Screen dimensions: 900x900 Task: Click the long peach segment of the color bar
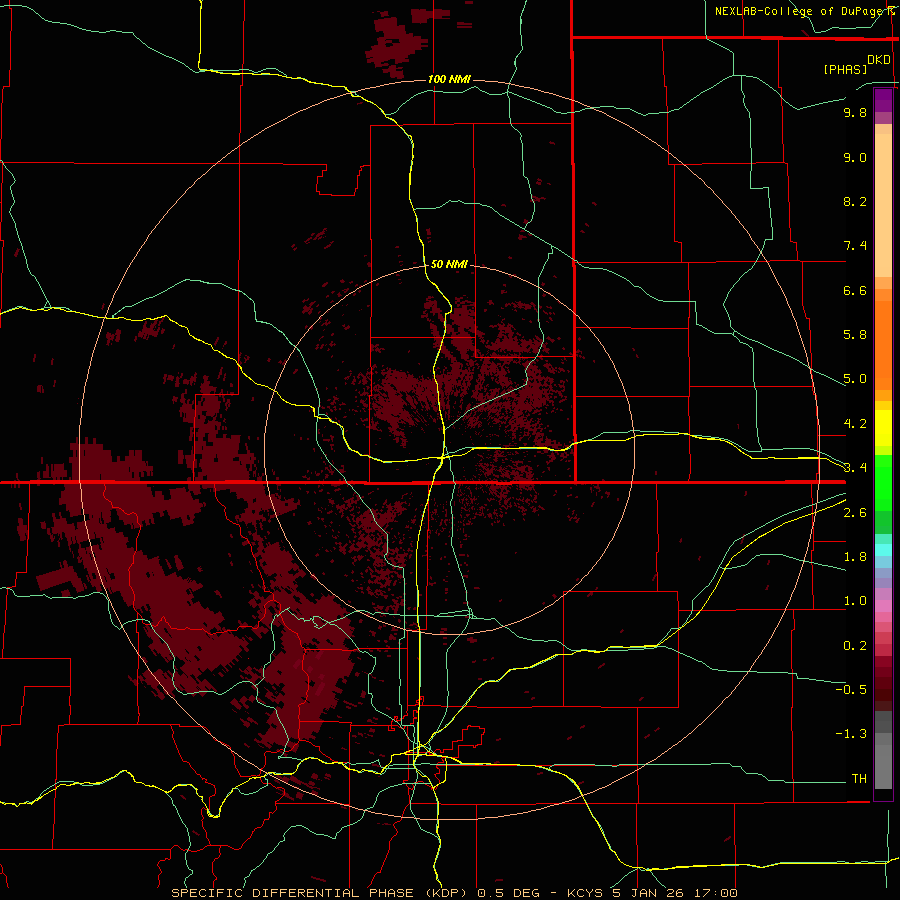(883, 205)
